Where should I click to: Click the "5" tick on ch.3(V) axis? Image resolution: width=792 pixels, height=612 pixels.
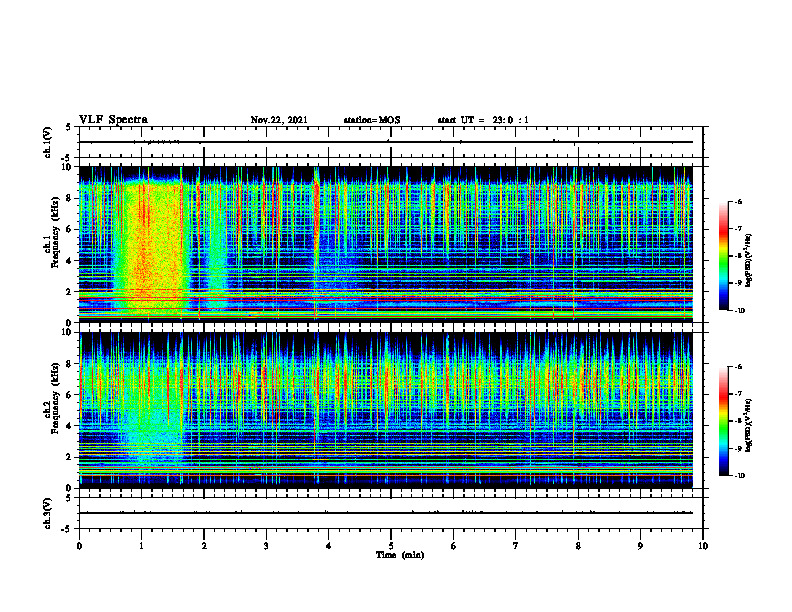click(x=69, y=498)
